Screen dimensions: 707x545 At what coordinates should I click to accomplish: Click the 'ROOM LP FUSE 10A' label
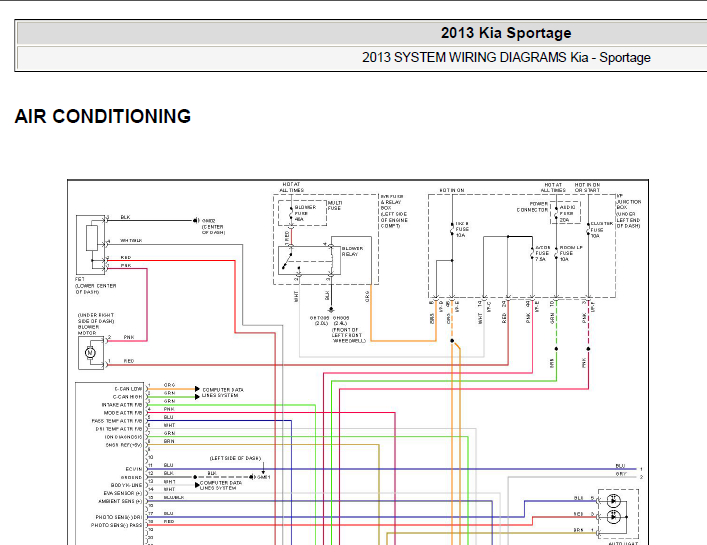(571, 253)
